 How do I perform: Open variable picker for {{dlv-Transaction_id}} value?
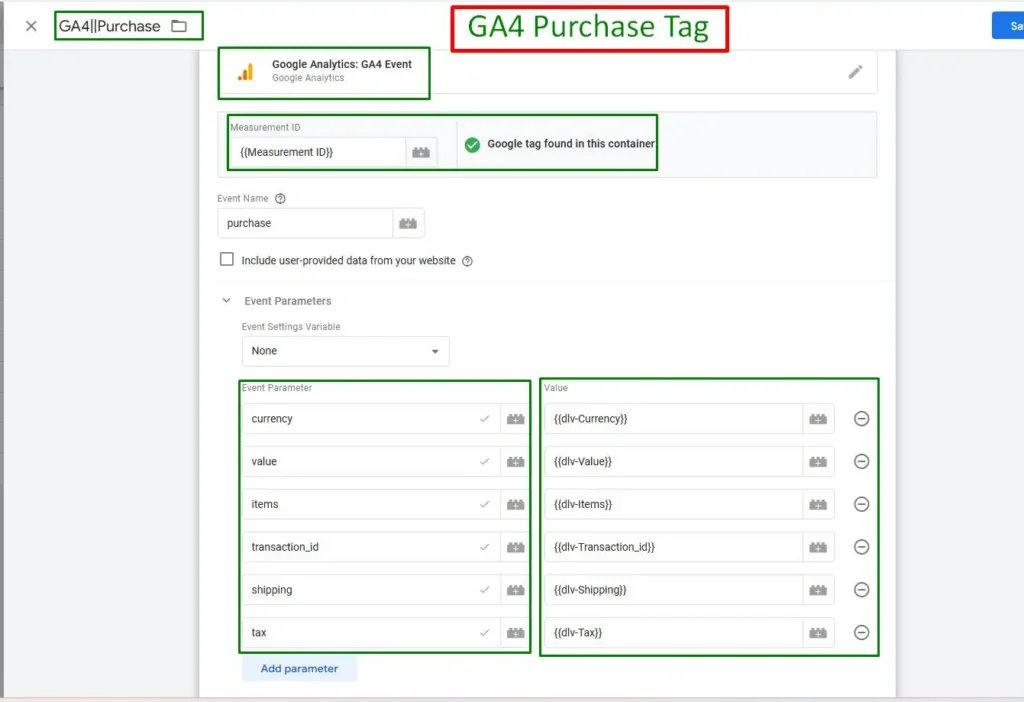click(x=818, y=547)
